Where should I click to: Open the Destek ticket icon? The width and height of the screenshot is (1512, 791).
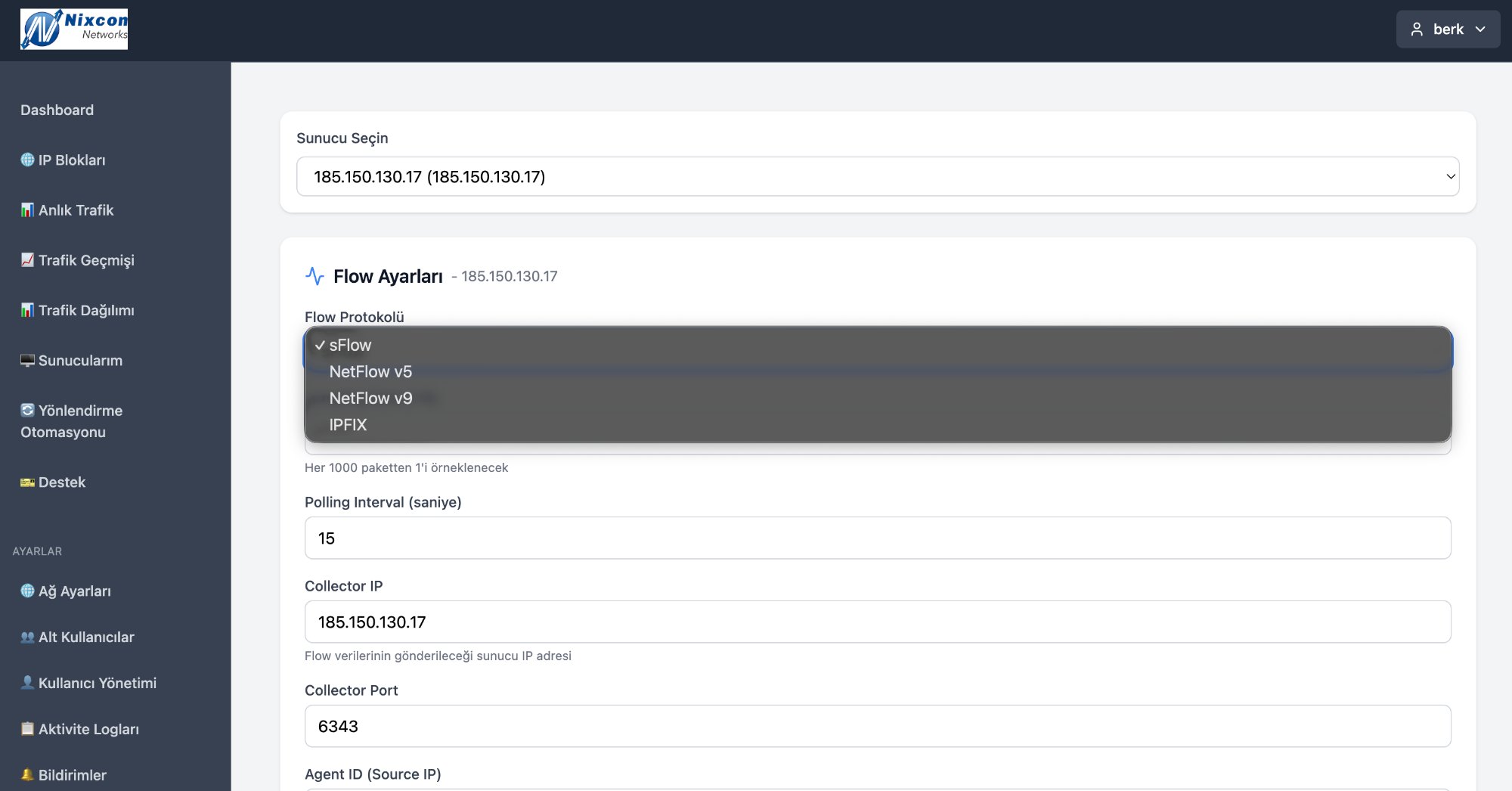pos(27,482)
